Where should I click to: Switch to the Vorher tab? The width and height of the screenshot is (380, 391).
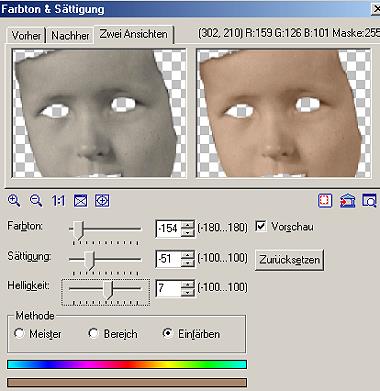(26, 35)
